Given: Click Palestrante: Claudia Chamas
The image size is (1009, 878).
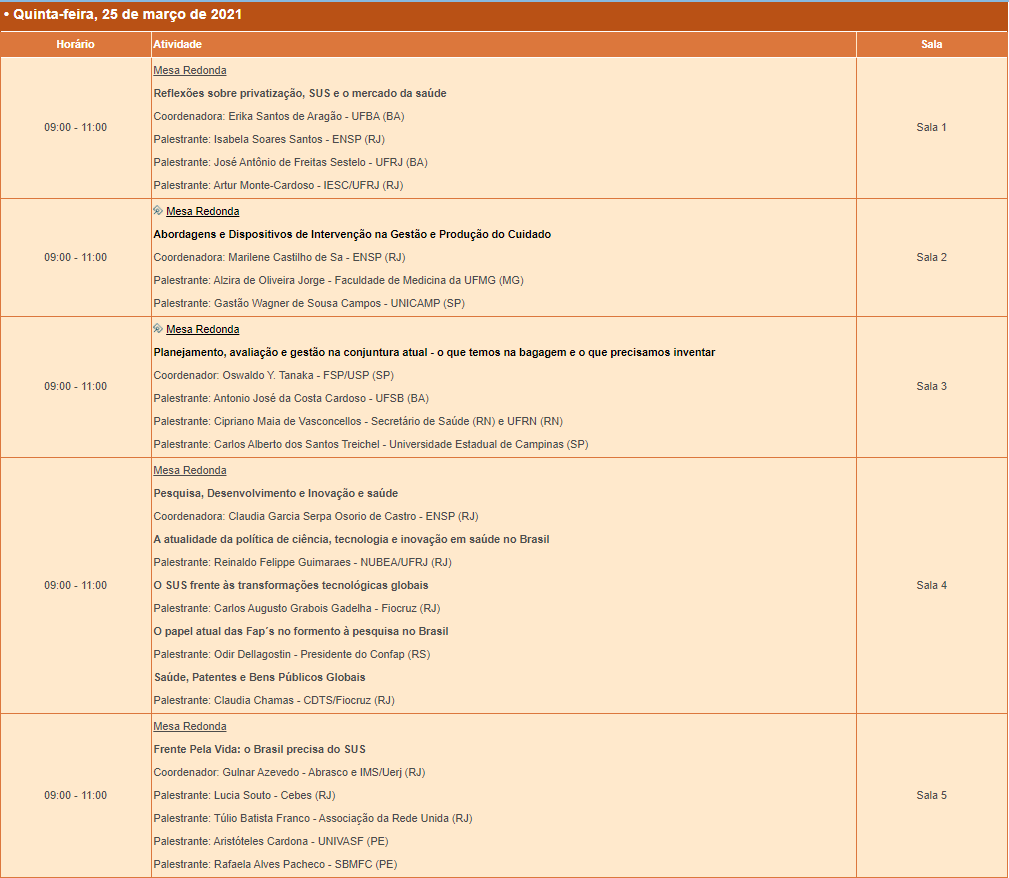Looking at the screenshot, I should (274, 700).
